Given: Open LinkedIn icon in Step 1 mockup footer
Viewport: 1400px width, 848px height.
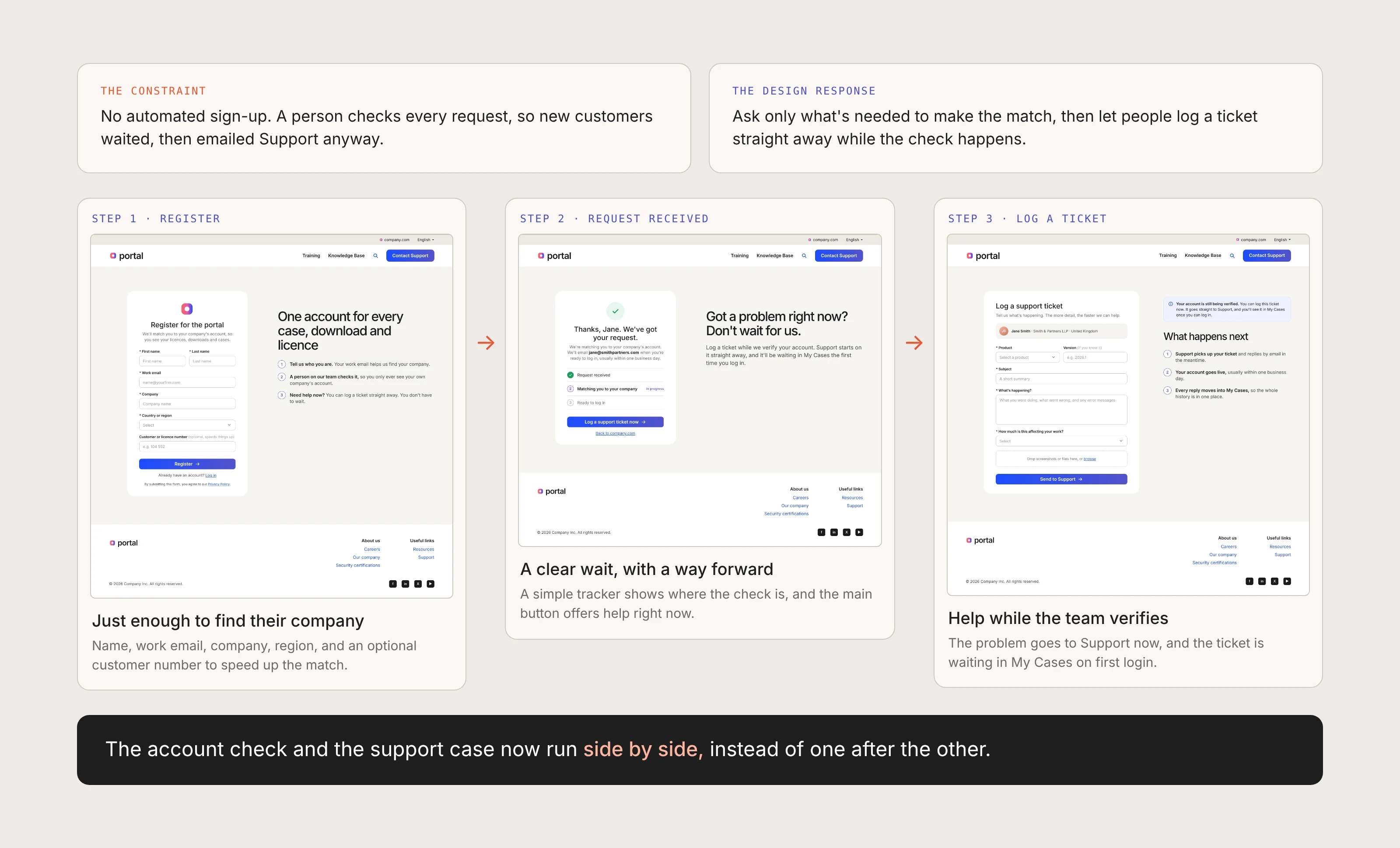Looking at the screenshot, I should 405,584.
